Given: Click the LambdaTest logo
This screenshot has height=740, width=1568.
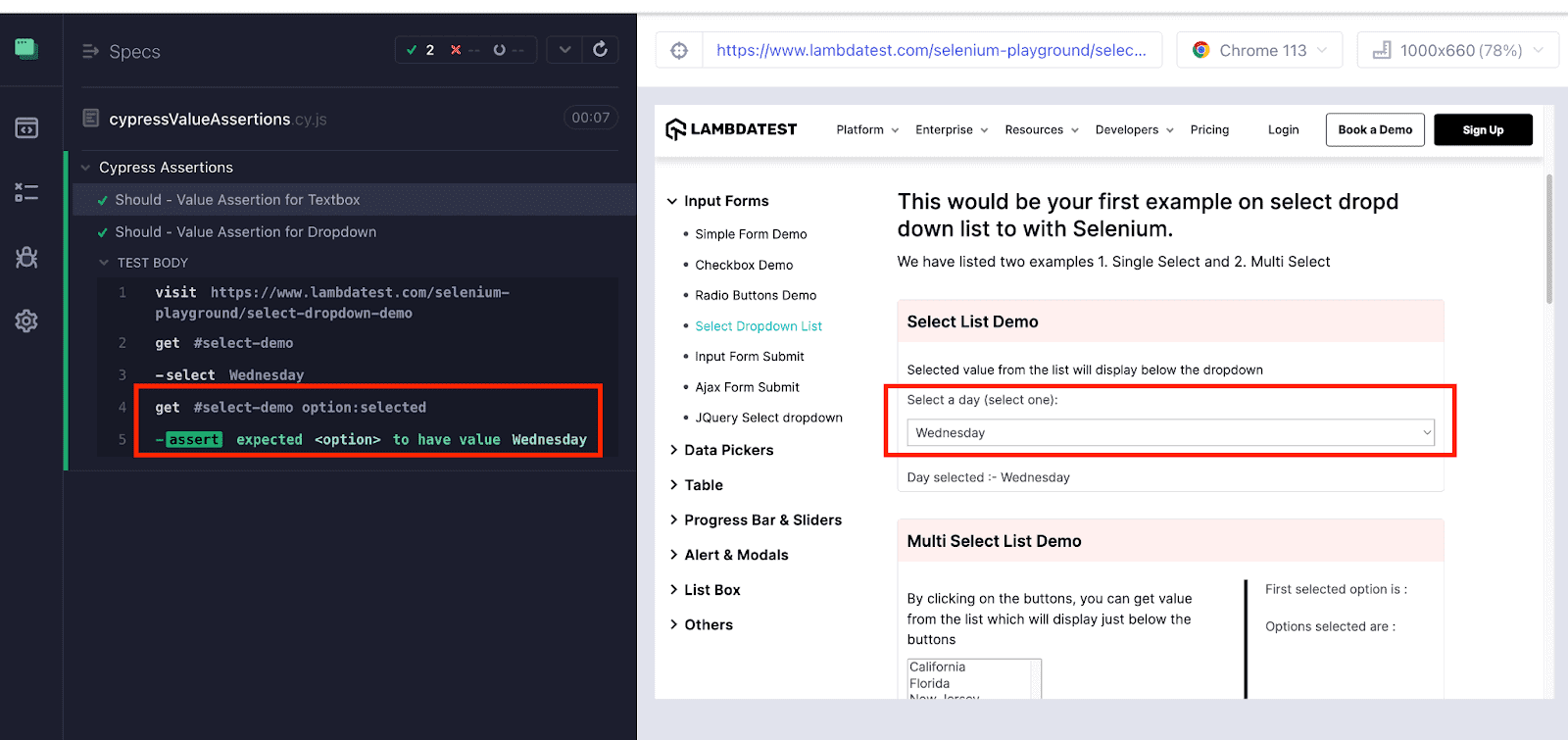Looking at the screenshot, I should coord(731,129).
